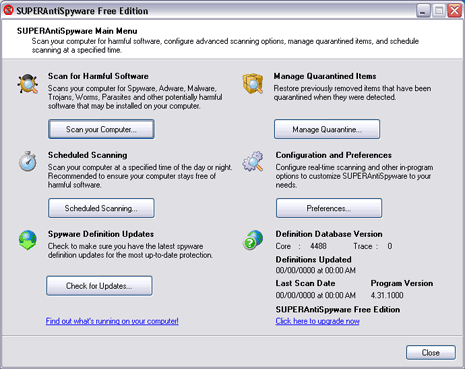Image resolution: width=465 pixels, height=369 pixels.
Task: Click the stopwatch scheduled scanning icon
Action: pyautogui.click(x=28, y=162)
